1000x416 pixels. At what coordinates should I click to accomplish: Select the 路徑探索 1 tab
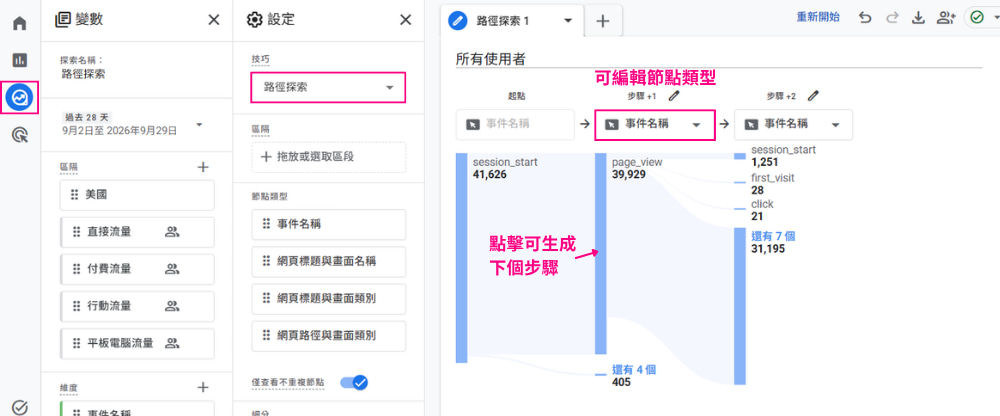(x=510, y=20)
